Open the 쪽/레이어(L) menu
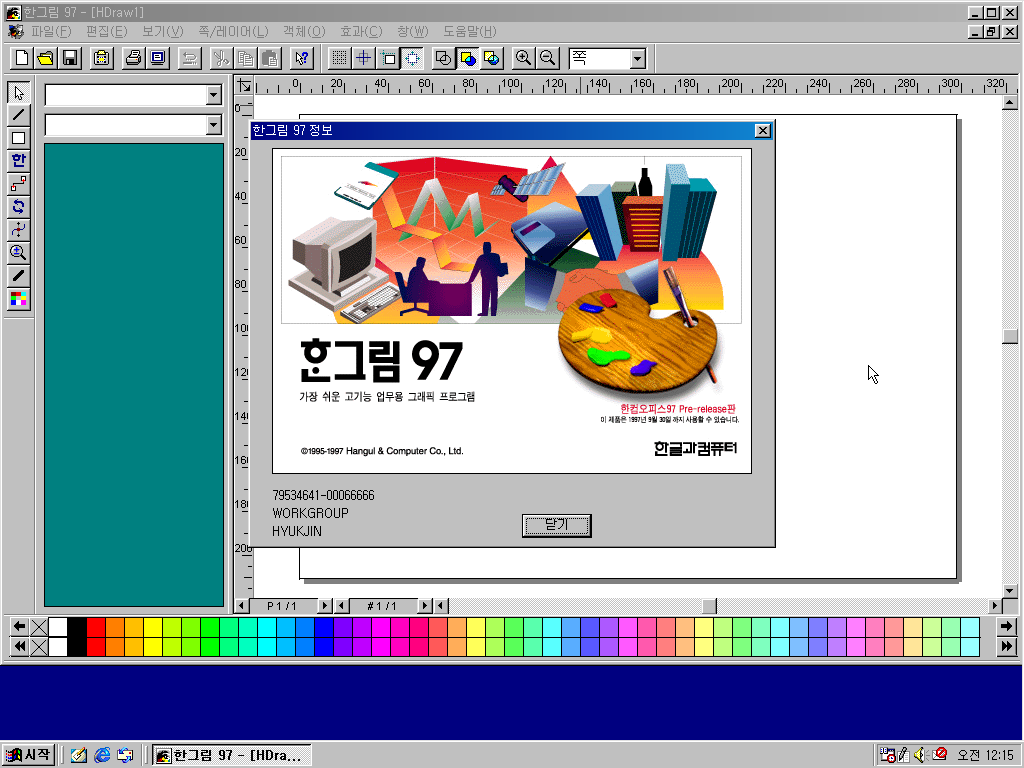1024x768 pixels. (233, 31)
